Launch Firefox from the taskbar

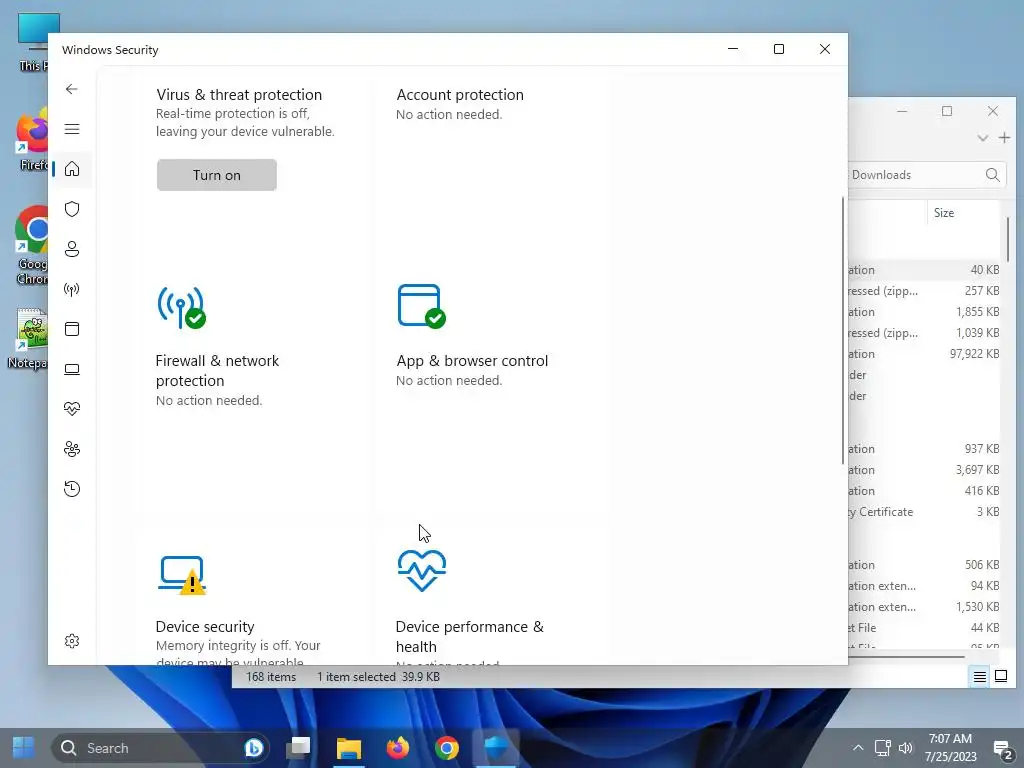point(398,748)
